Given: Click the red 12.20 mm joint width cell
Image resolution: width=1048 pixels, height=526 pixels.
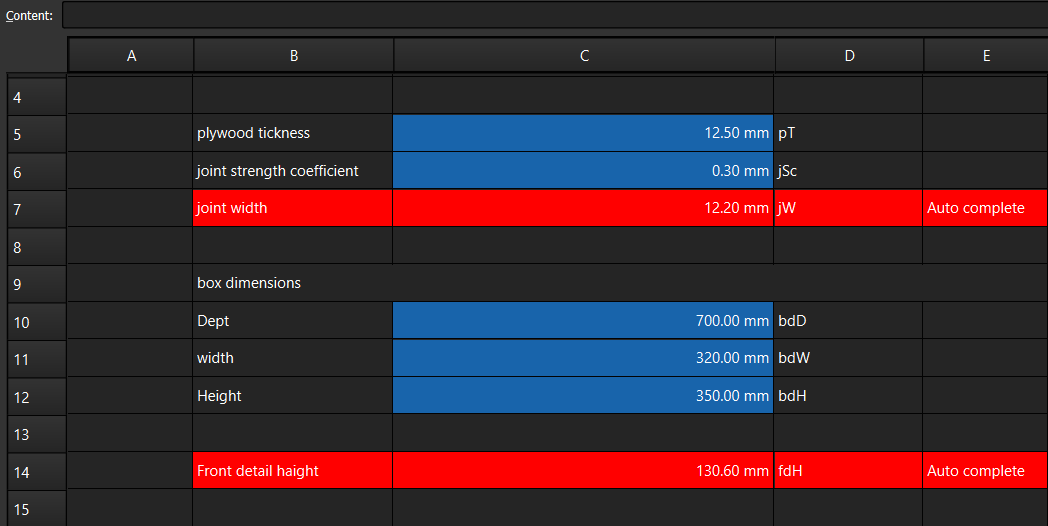Looking at the screenshot, I should click(583, 208).
